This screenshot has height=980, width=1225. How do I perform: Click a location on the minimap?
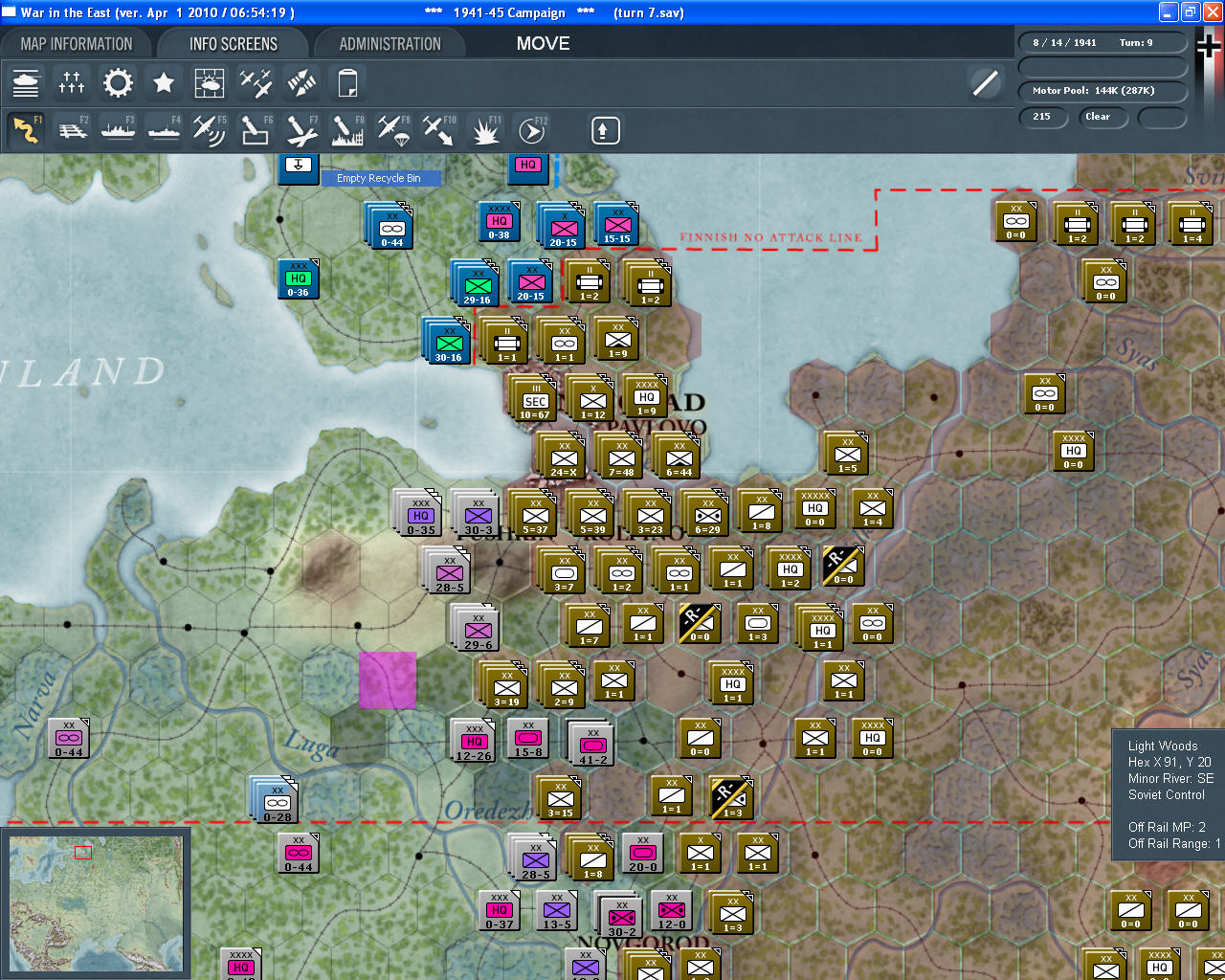click(96, 900)
